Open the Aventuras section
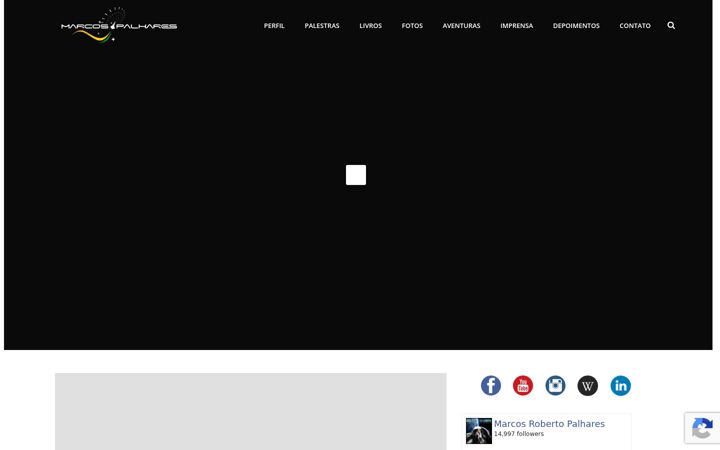This screenshot has width=720, height=450. tap(461, 26)
